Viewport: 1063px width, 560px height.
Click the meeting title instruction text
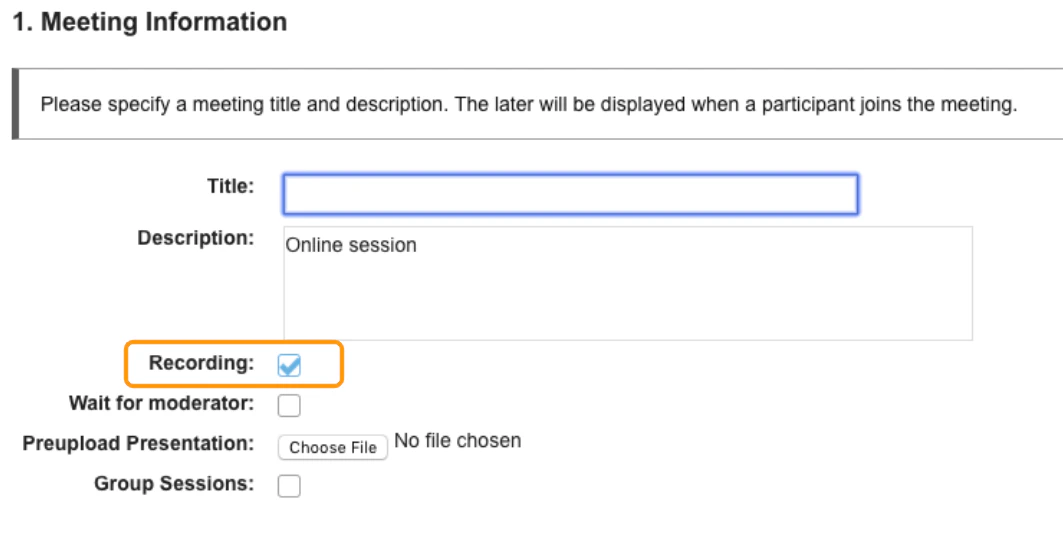[528, 104]
